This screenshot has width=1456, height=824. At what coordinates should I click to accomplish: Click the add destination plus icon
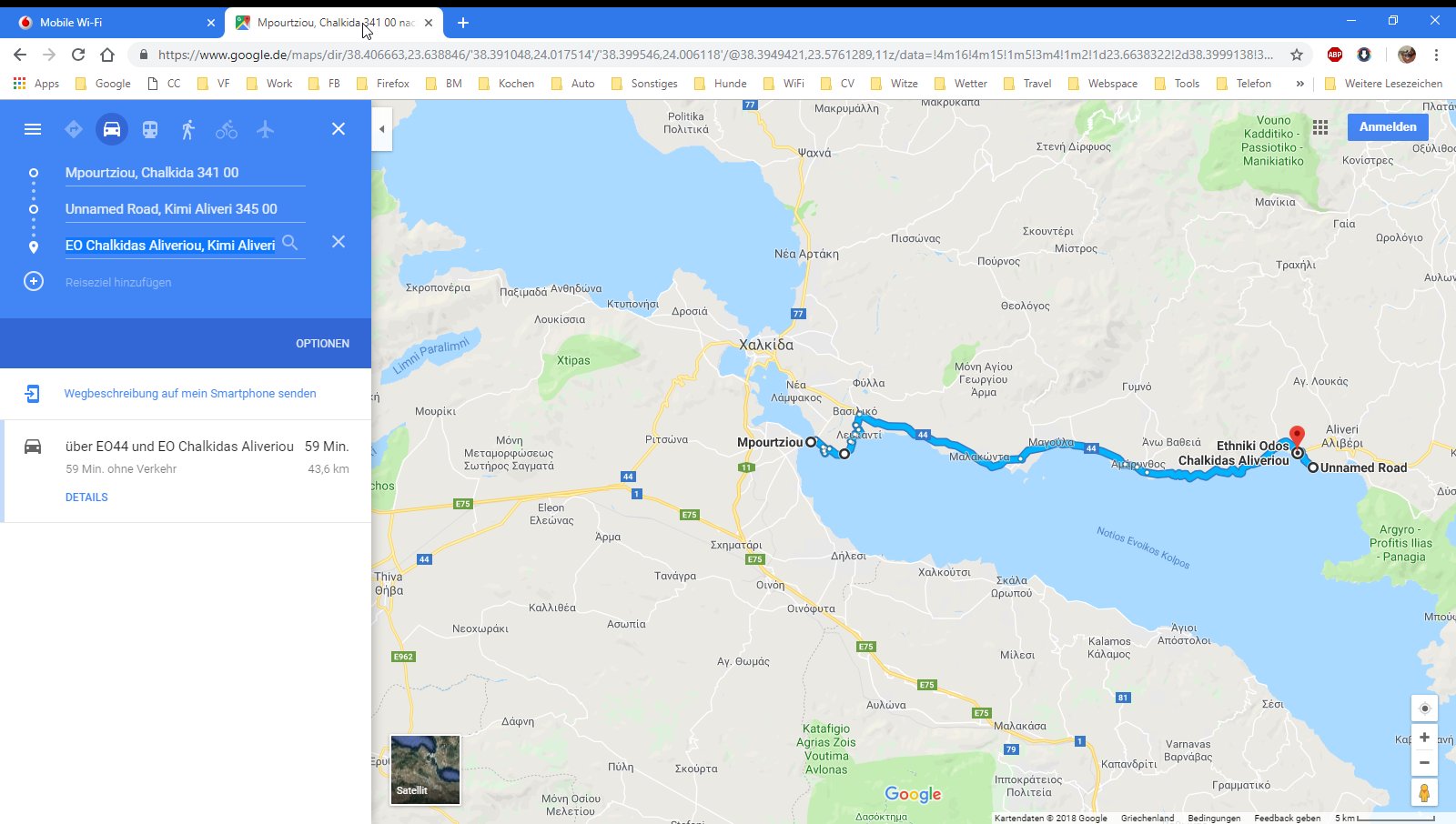tap(34, 281)
